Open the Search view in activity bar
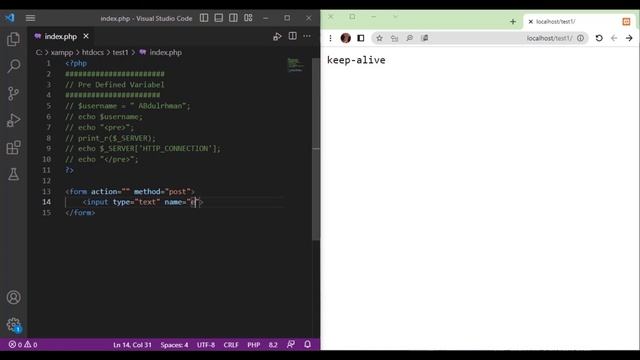 point(13,66)
